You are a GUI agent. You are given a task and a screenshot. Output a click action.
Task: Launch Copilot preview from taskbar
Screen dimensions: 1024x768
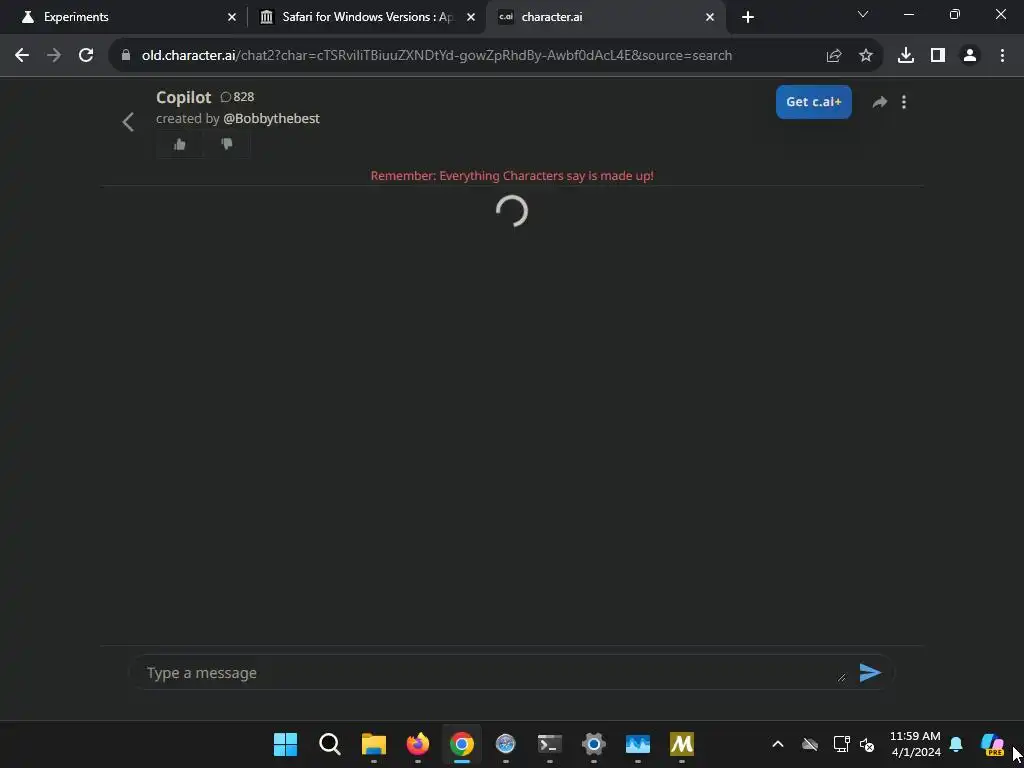992,744
